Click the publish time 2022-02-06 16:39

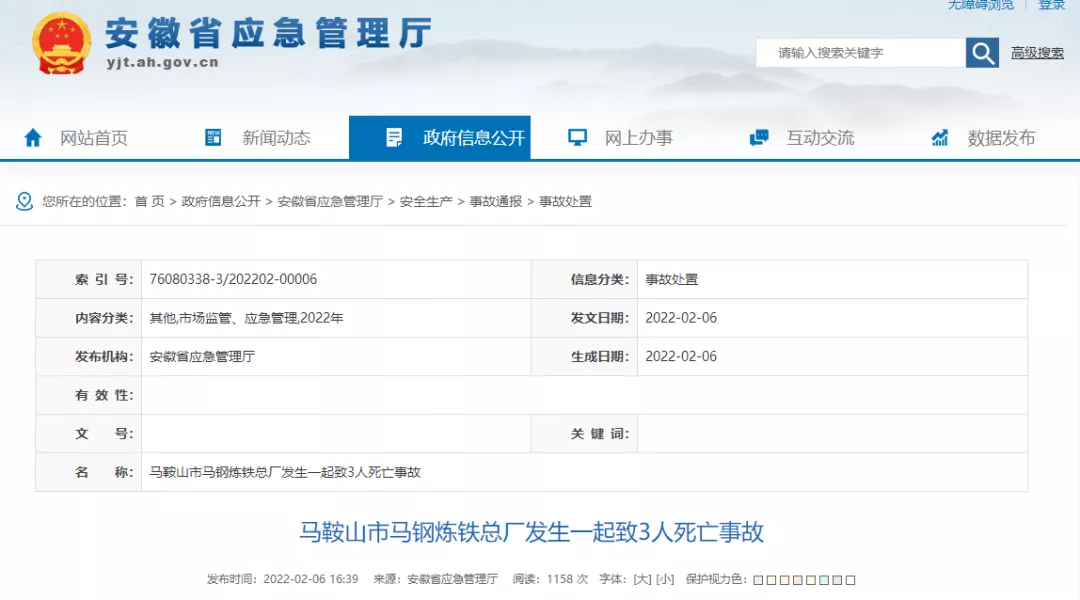click(311, 579)
